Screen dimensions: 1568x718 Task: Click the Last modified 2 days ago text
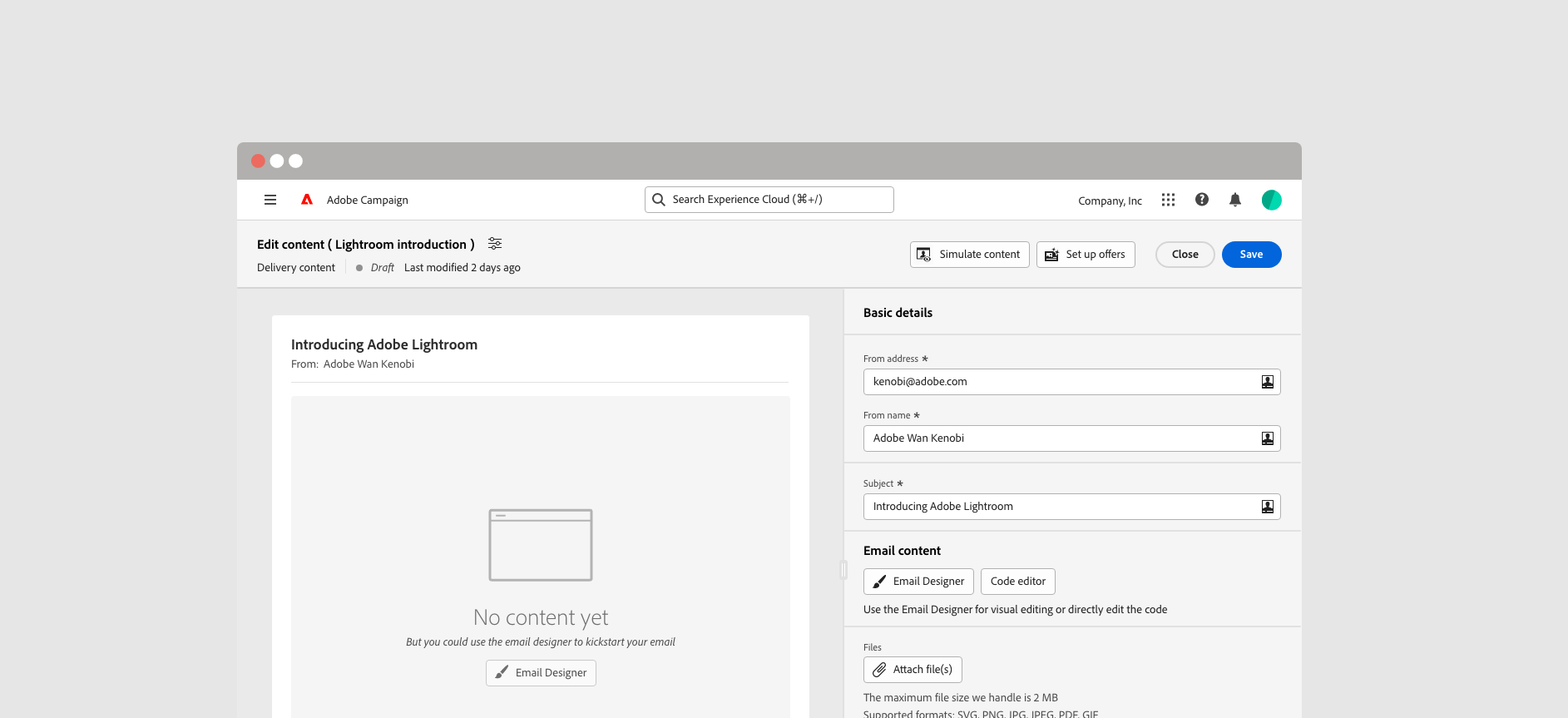462,268
